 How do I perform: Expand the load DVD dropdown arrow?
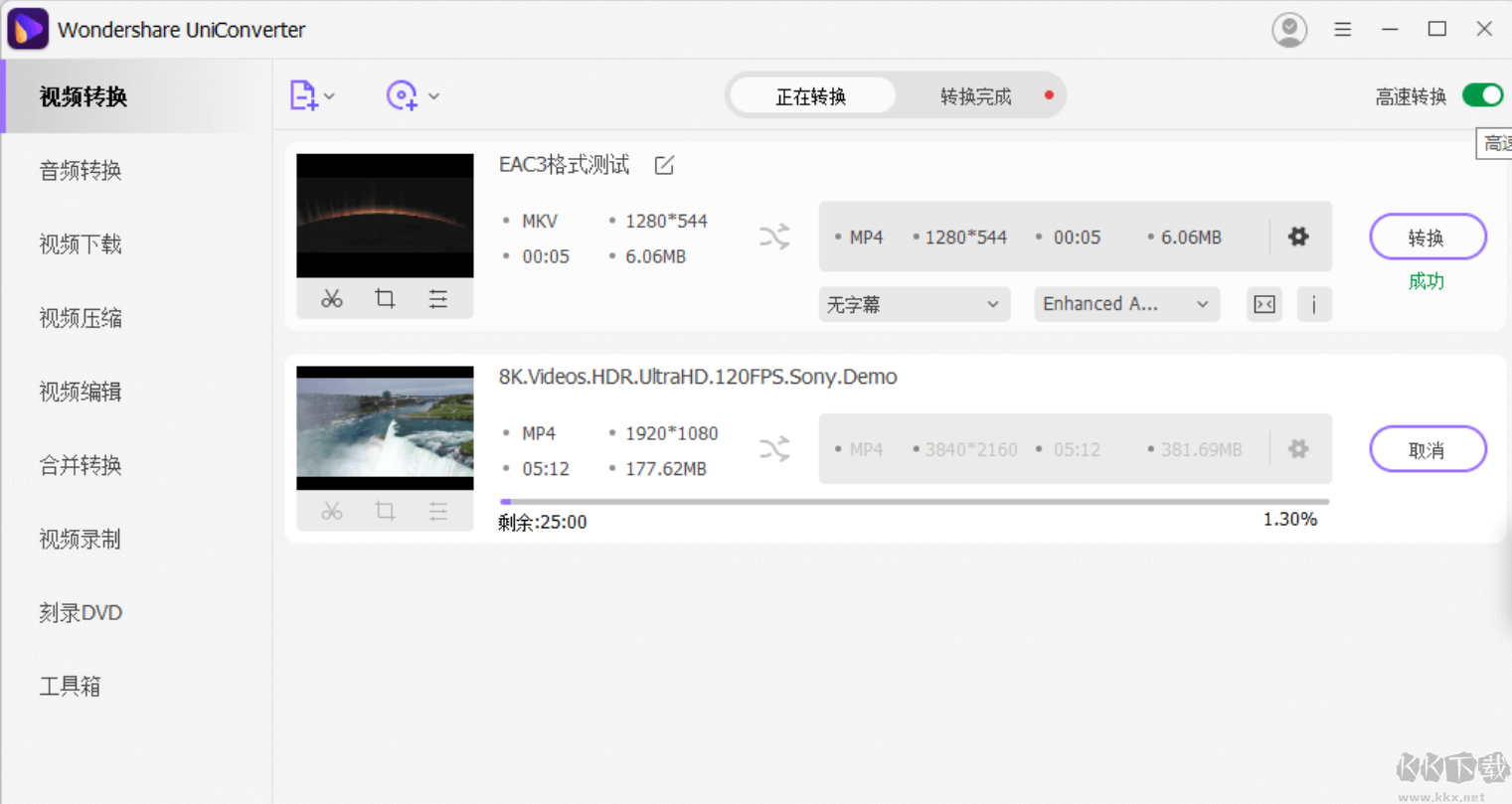click(434, 96)
